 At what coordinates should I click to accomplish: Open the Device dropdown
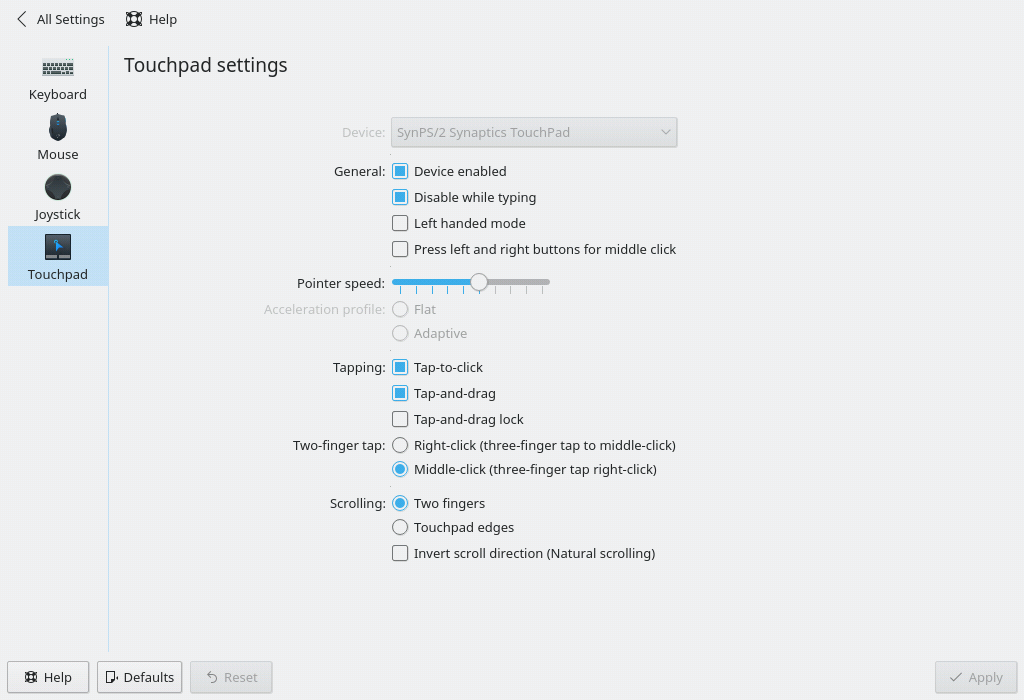534,132
